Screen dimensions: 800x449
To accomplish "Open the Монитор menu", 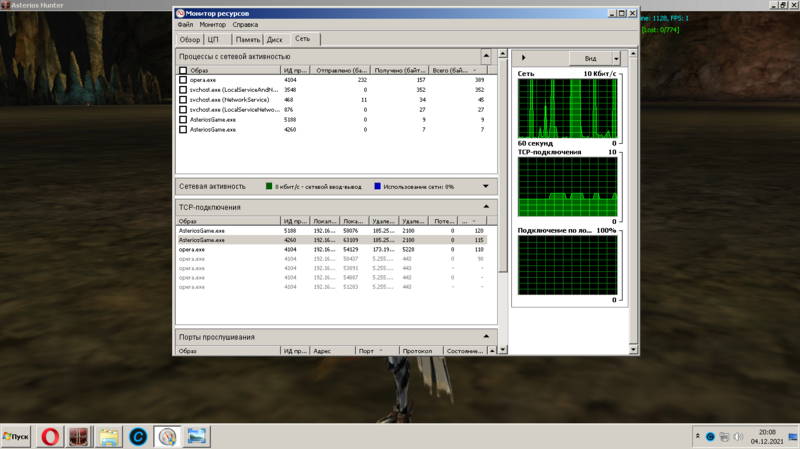I will (x=213, y=24).
